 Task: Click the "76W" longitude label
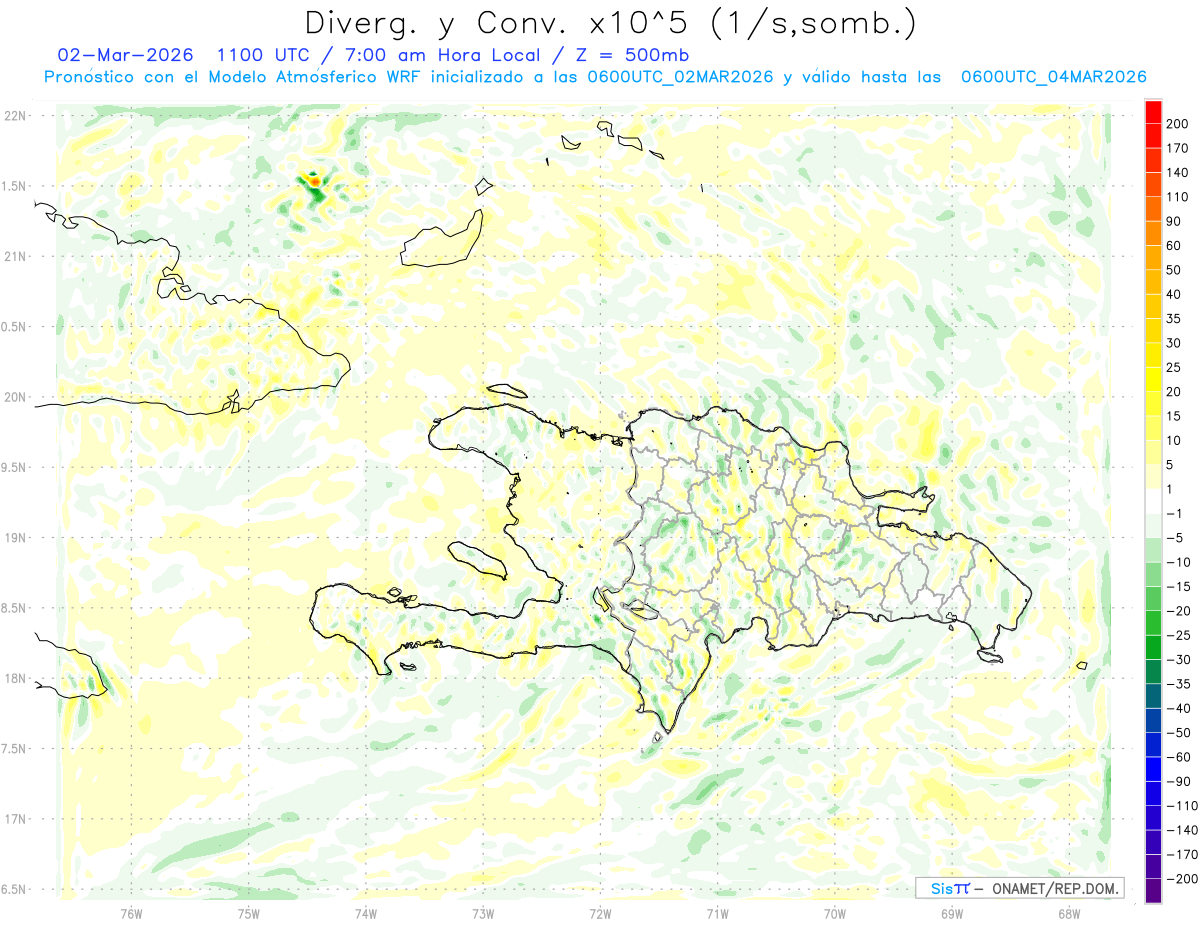[131, 913]
